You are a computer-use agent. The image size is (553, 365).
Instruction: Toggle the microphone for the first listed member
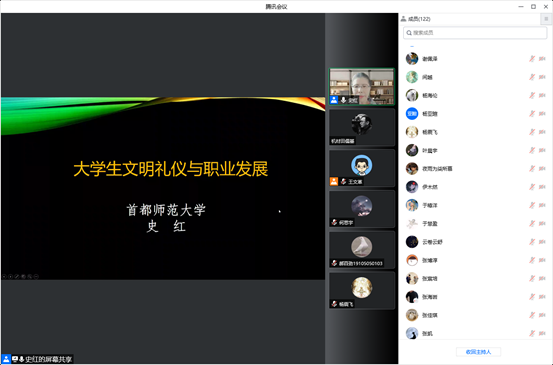532,59
